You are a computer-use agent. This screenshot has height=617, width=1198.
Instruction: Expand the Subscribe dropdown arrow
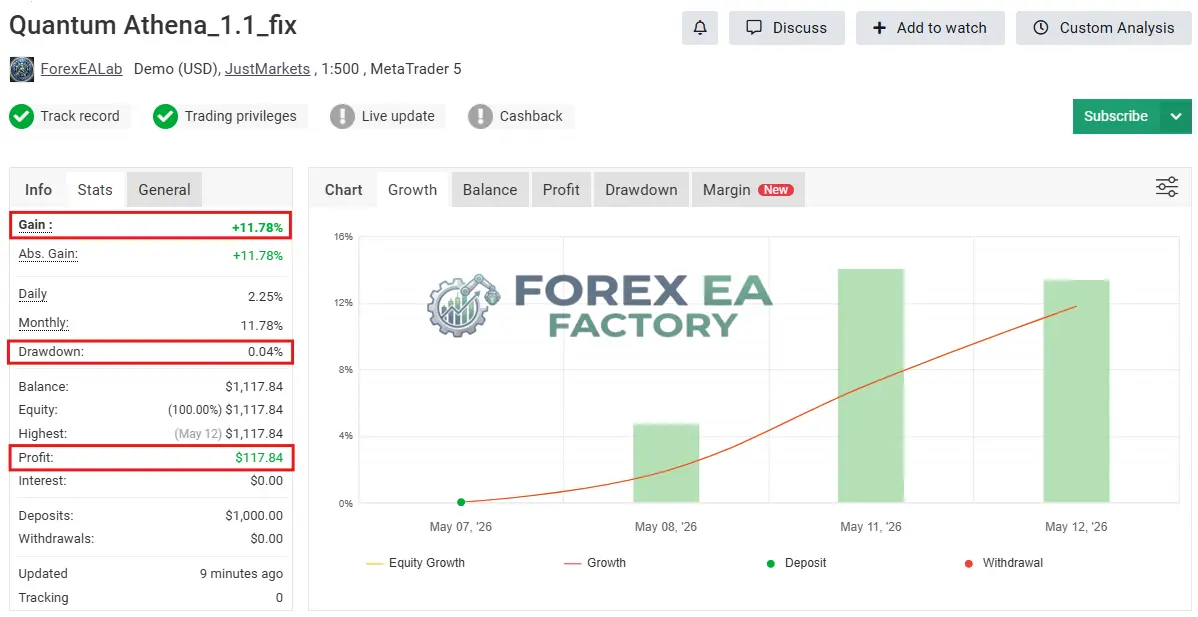coord(1176,116)
